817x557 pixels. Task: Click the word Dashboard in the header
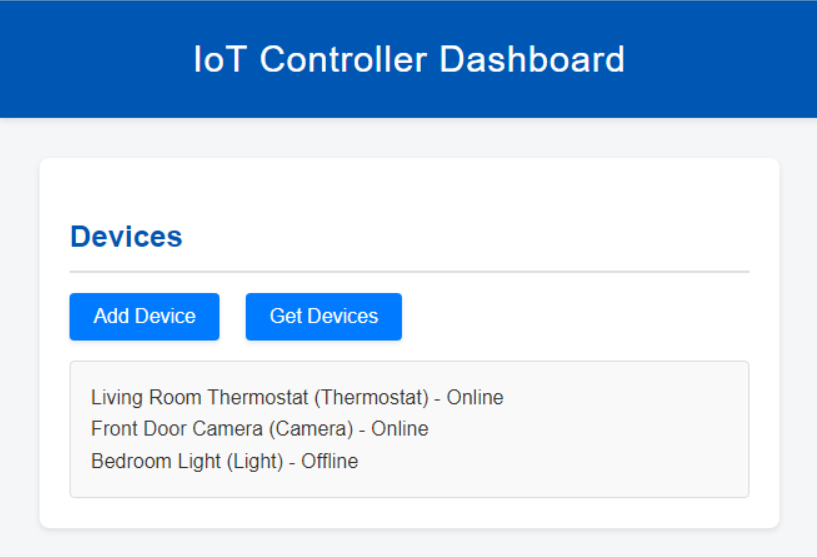tap(532, 59)
